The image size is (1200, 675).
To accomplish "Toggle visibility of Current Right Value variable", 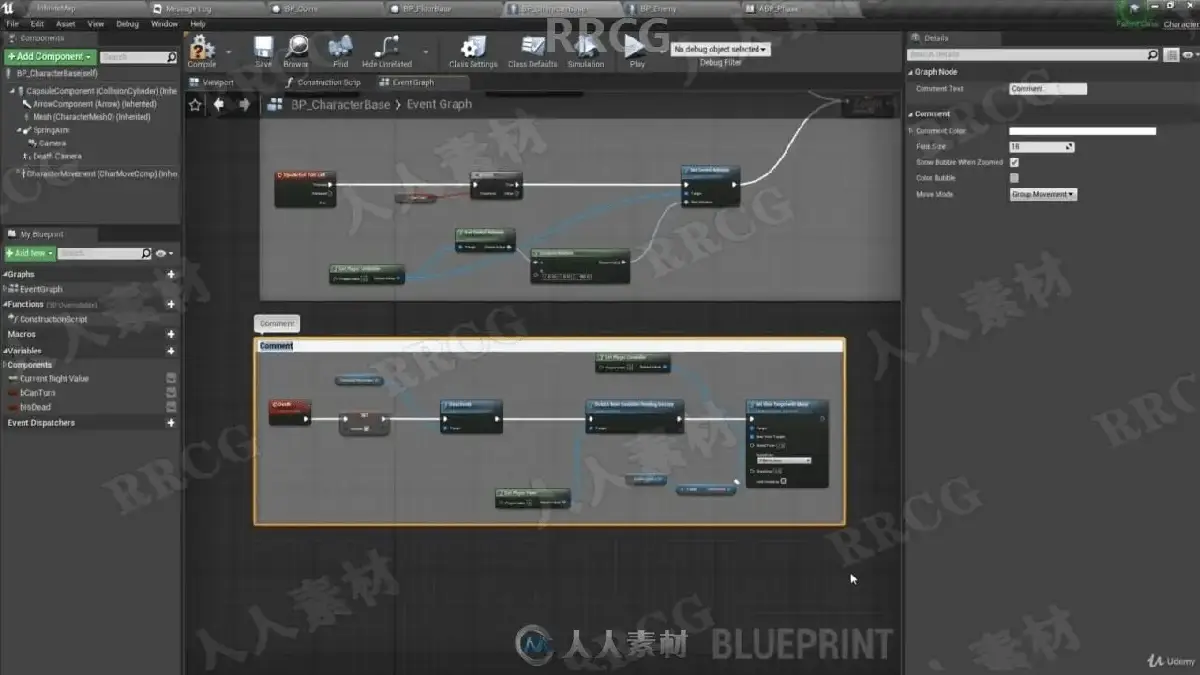I will click(171, 379).
